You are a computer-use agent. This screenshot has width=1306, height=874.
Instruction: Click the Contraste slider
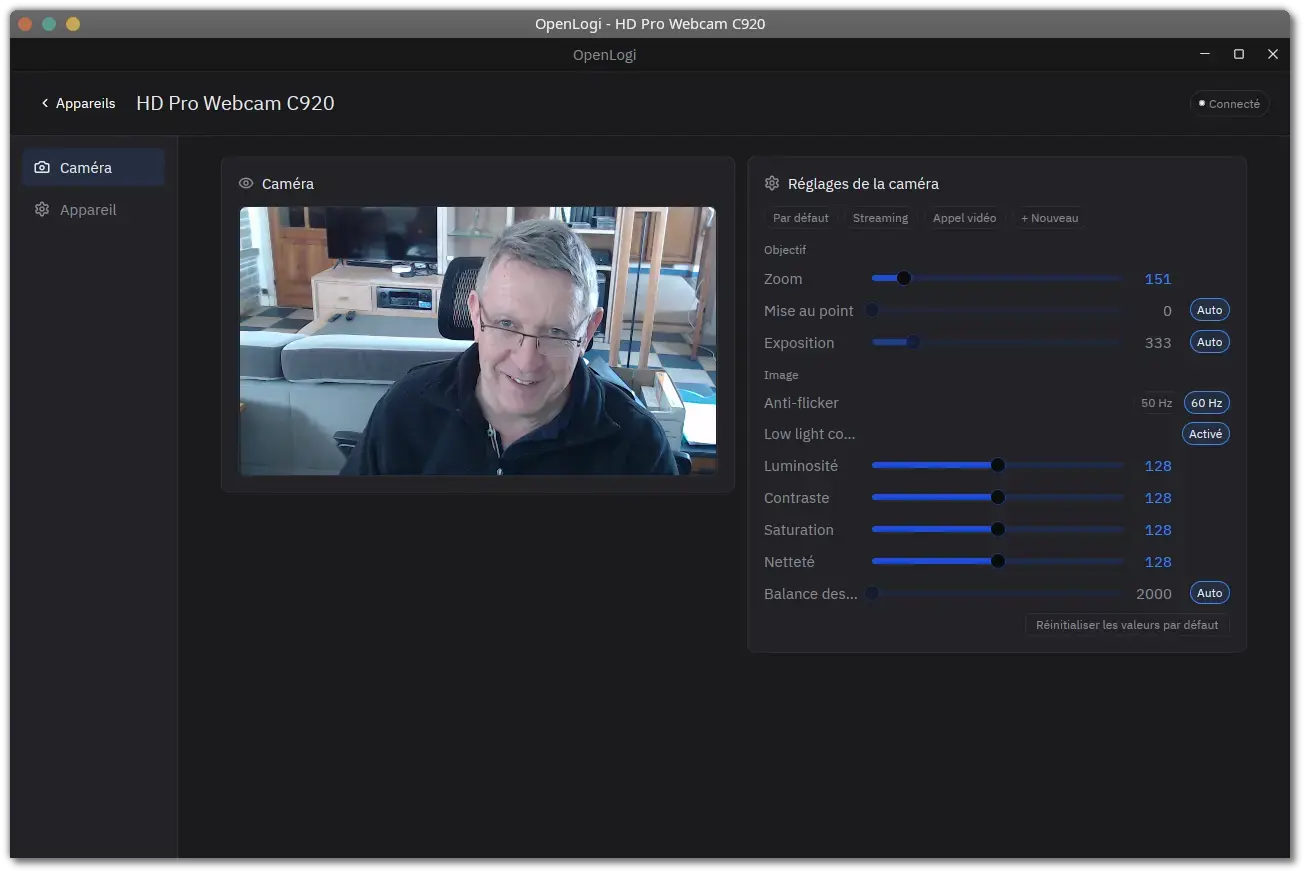[x=997, y=498]
